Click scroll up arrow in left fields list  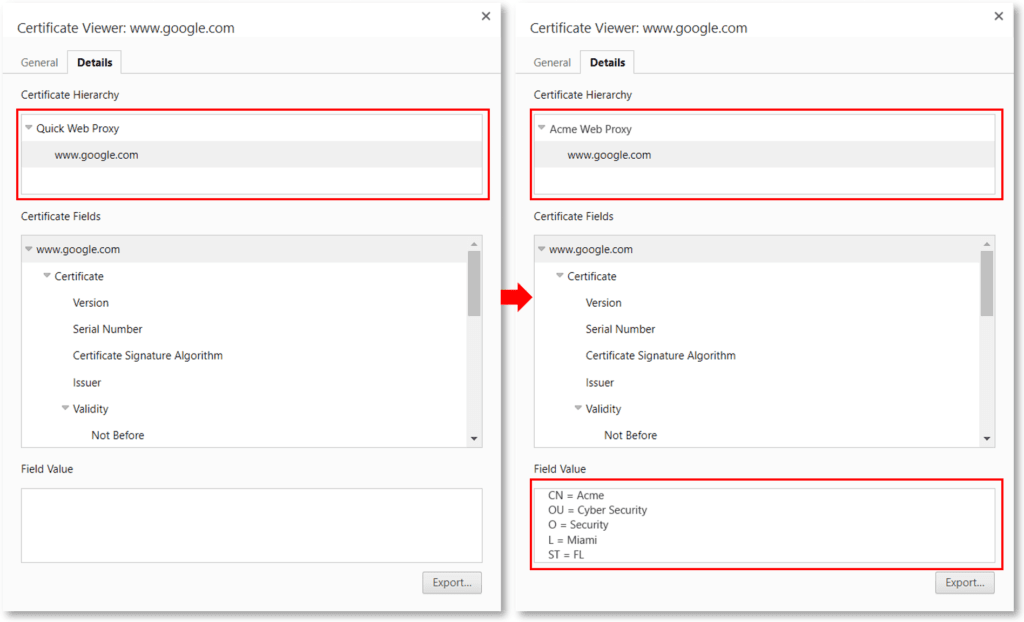click(474, 244)
